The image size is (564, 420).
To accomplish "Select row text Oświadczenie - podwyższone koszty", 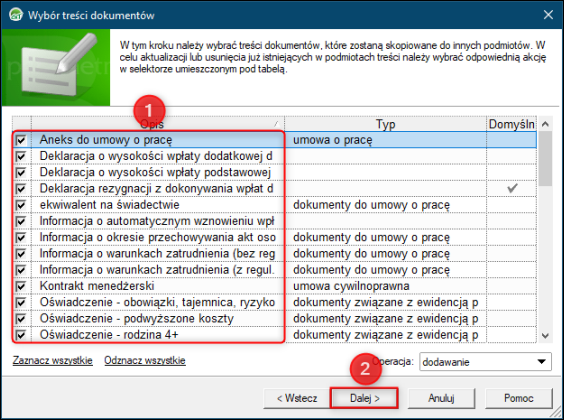I will tap(137, 319).
